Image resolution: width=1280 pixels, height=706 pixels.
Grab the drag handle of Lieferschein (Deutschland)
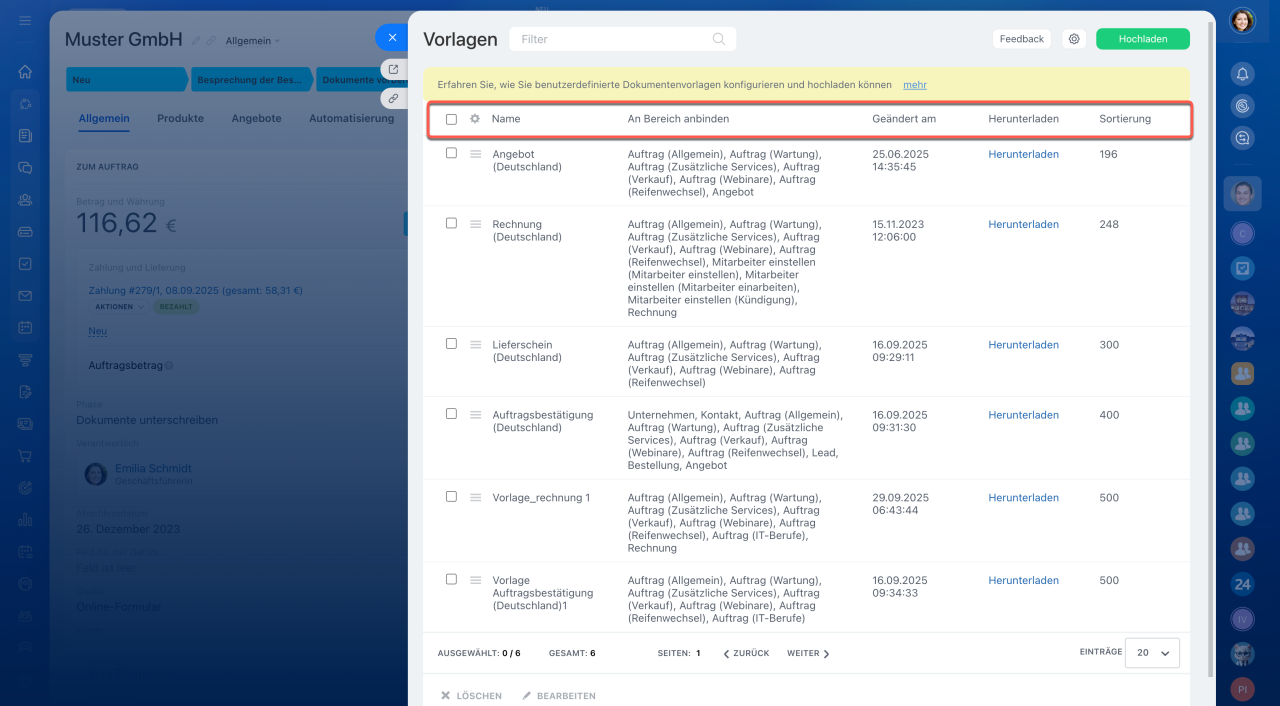tap(476, 344)
